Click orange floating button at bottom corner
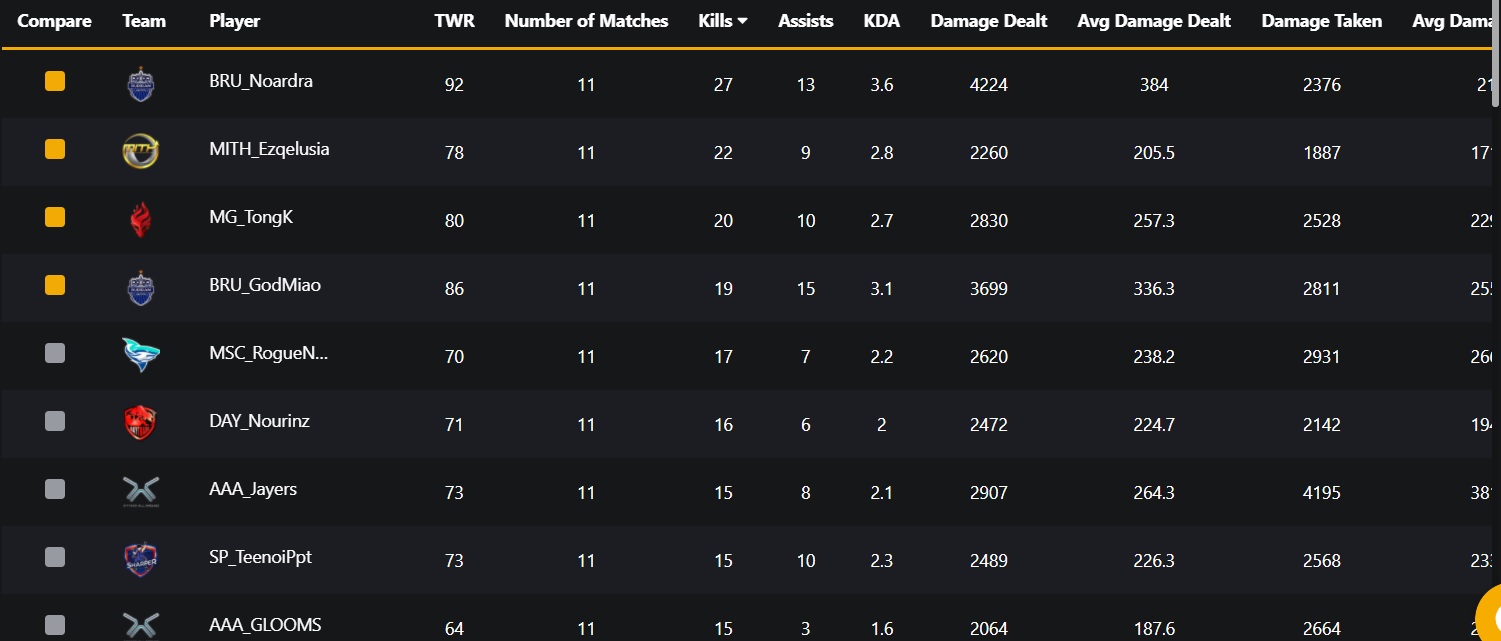 click(x=1488, y=615)
